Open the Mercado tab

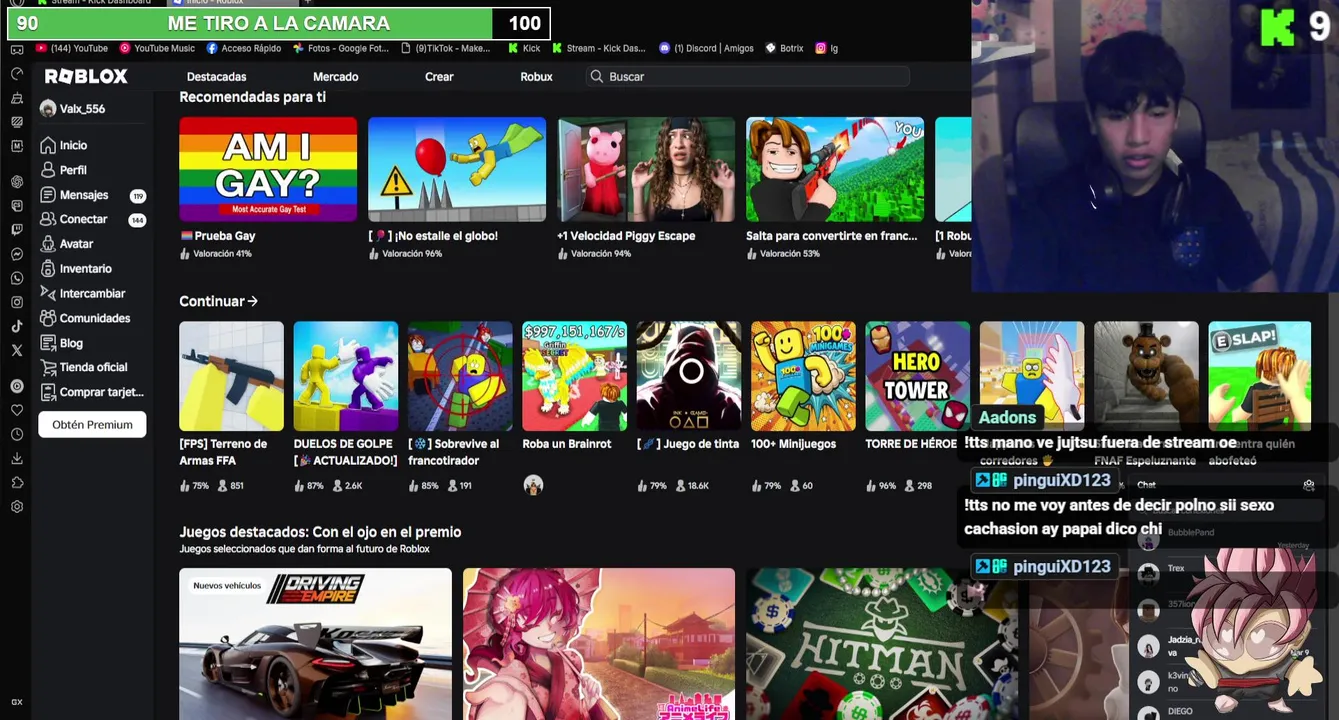coord(335,77)
